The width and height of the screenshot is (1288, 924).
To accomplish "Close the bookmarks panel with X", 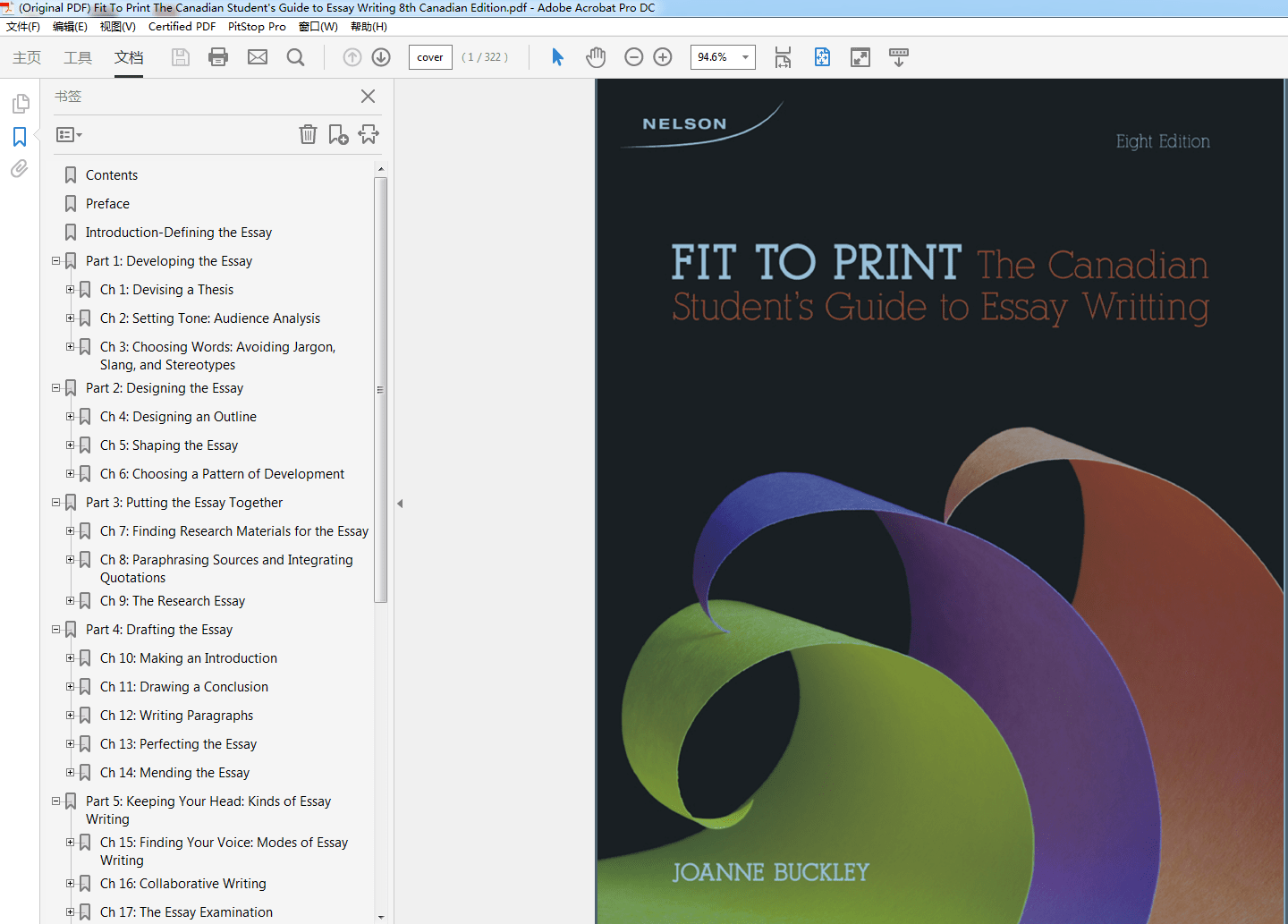I will [368, 96].
